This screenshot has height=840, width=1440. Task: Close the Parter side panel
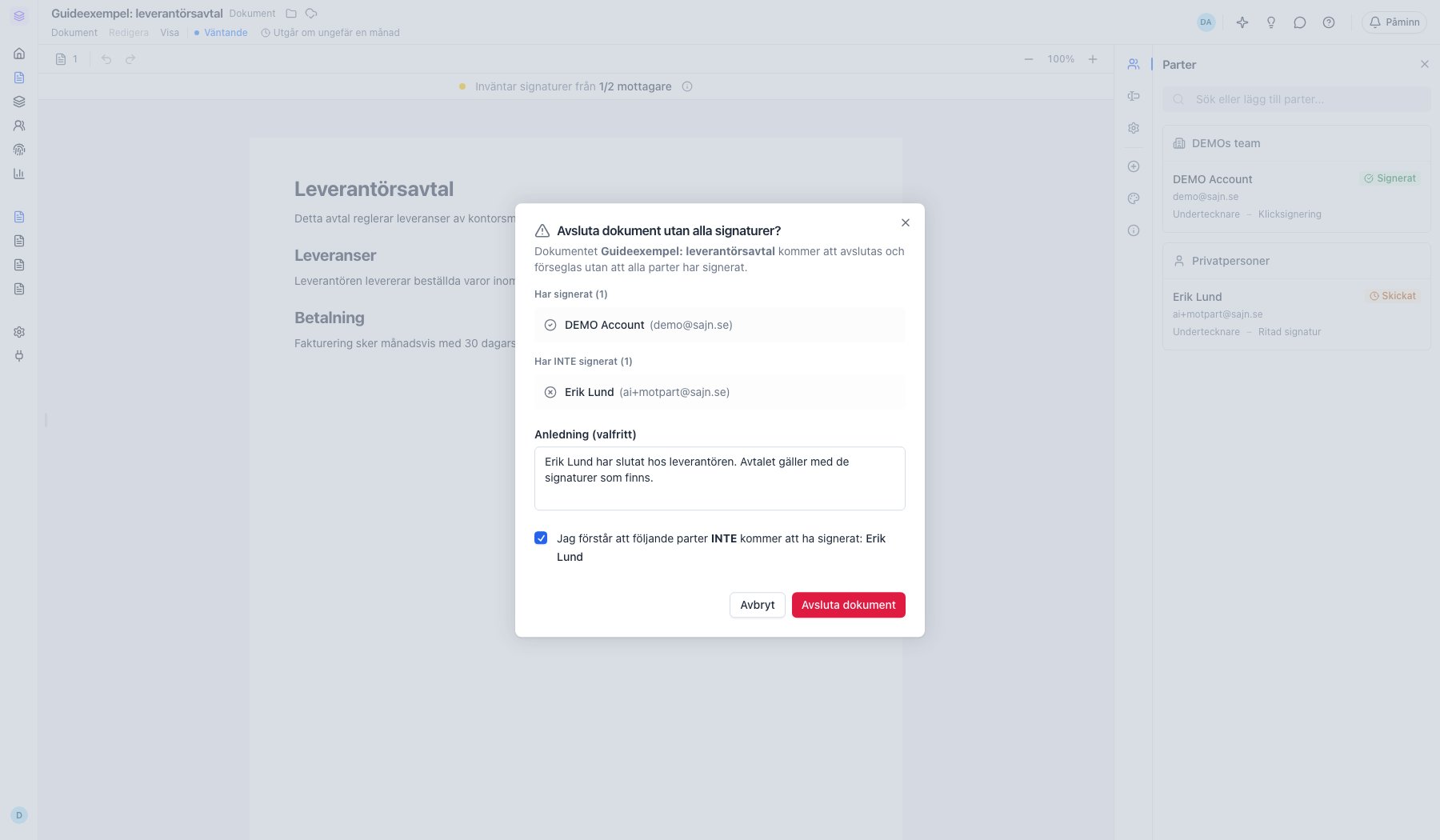[1425, 64]
